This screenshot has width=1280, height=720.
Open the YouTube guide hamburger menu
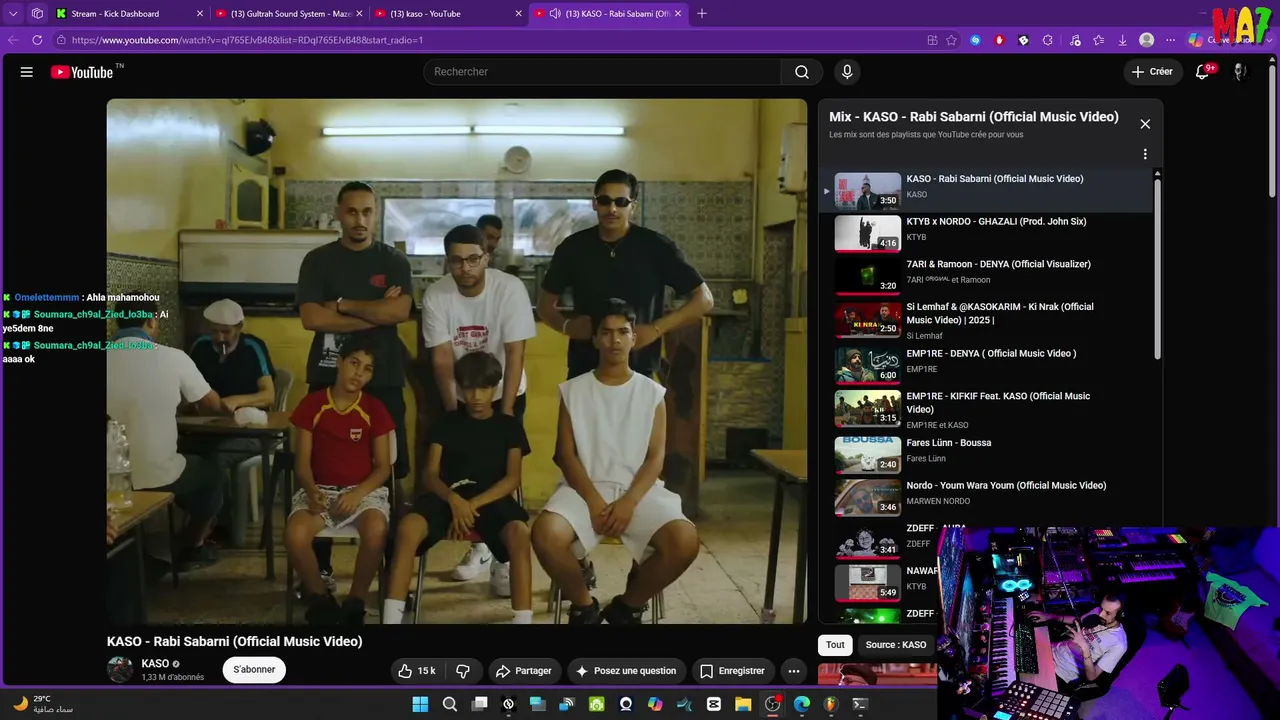coord(27,72)
